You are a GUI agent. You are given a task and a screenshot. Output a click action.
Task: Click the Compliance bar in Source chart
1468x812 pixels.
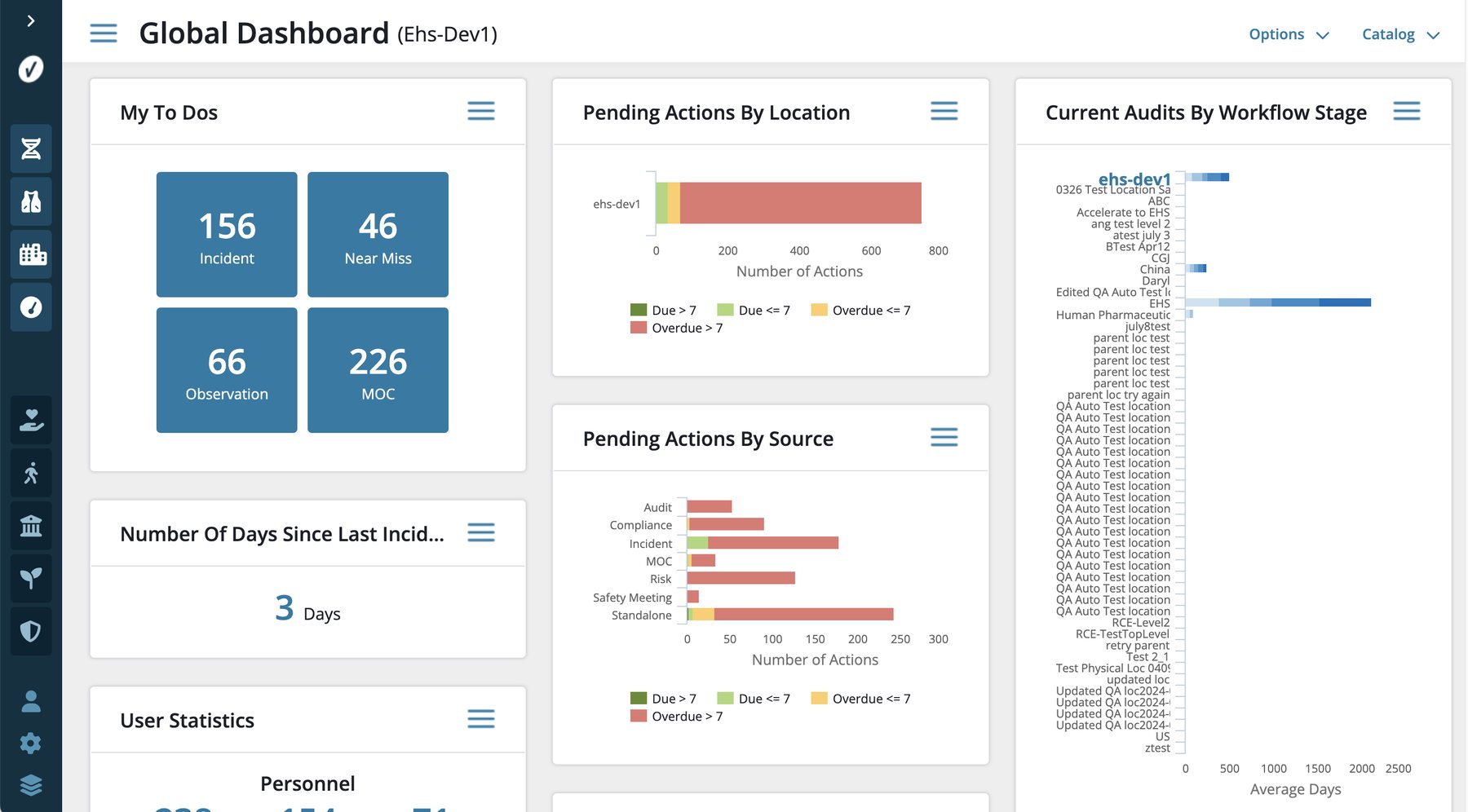[726, 524]
